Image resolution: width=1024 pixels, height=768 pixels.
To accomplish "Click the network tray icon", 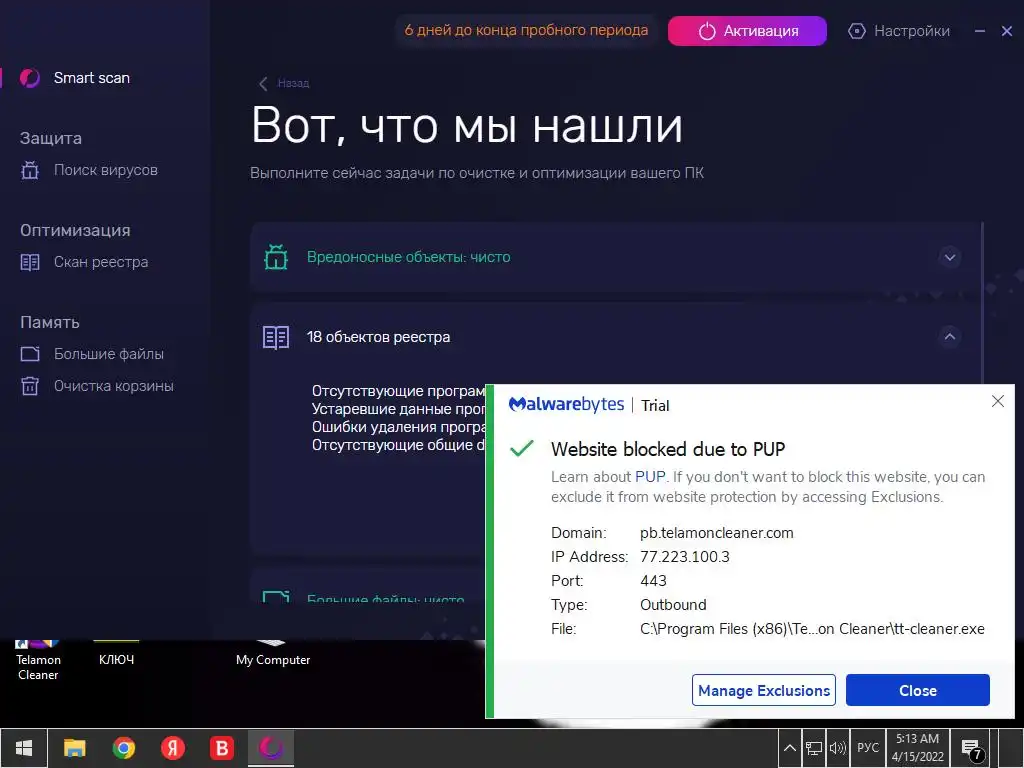I will coord(814,748).
